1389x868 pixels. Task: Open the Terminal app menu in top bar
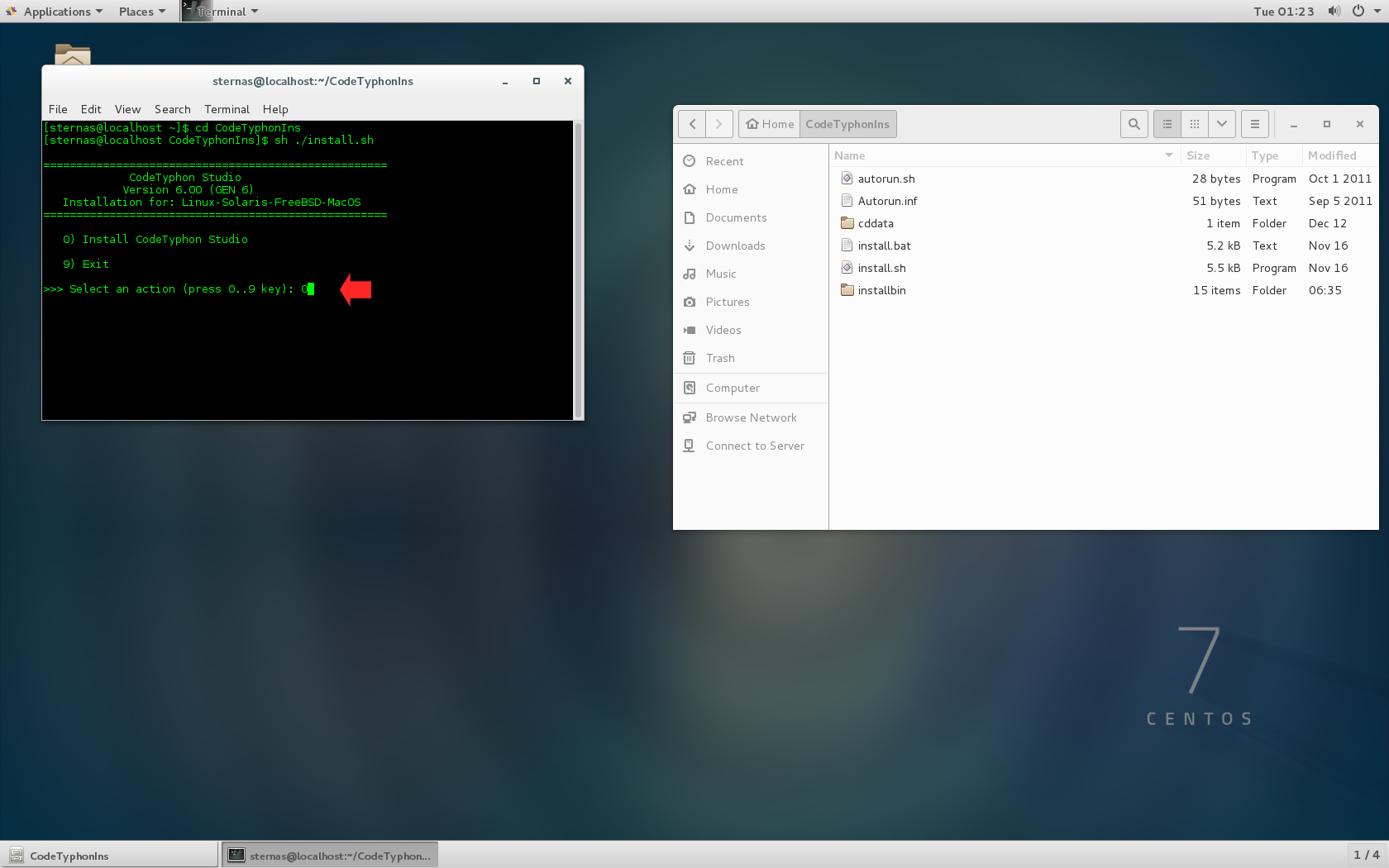221,12
